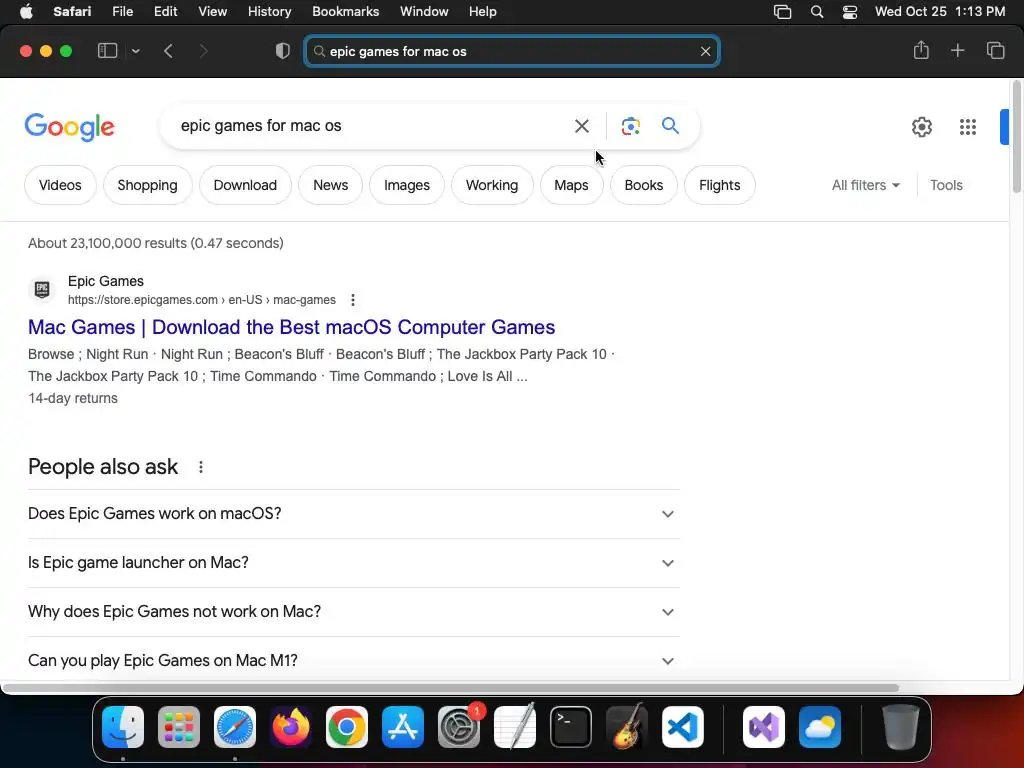This screenshot has width=1024, height=768.
Task: Go forward to the next page
Action: [203, 51]
